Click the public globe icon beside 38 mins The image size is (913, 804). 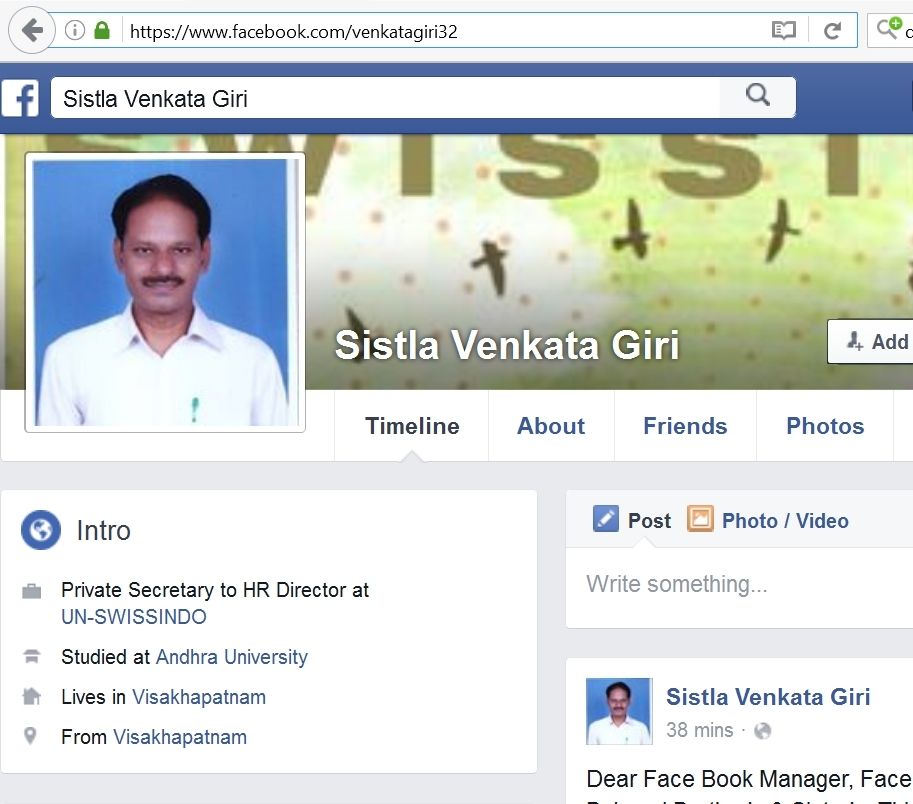[x=762, y=731]
